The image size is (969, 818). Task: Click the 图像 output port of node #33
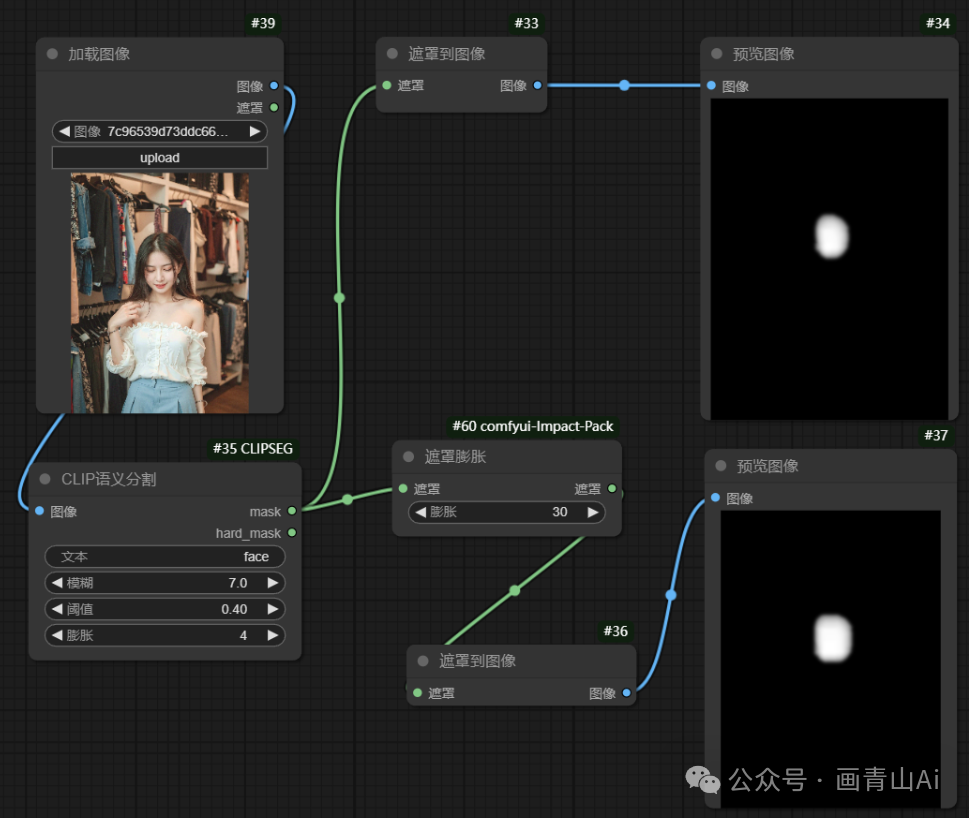[537, 85]
